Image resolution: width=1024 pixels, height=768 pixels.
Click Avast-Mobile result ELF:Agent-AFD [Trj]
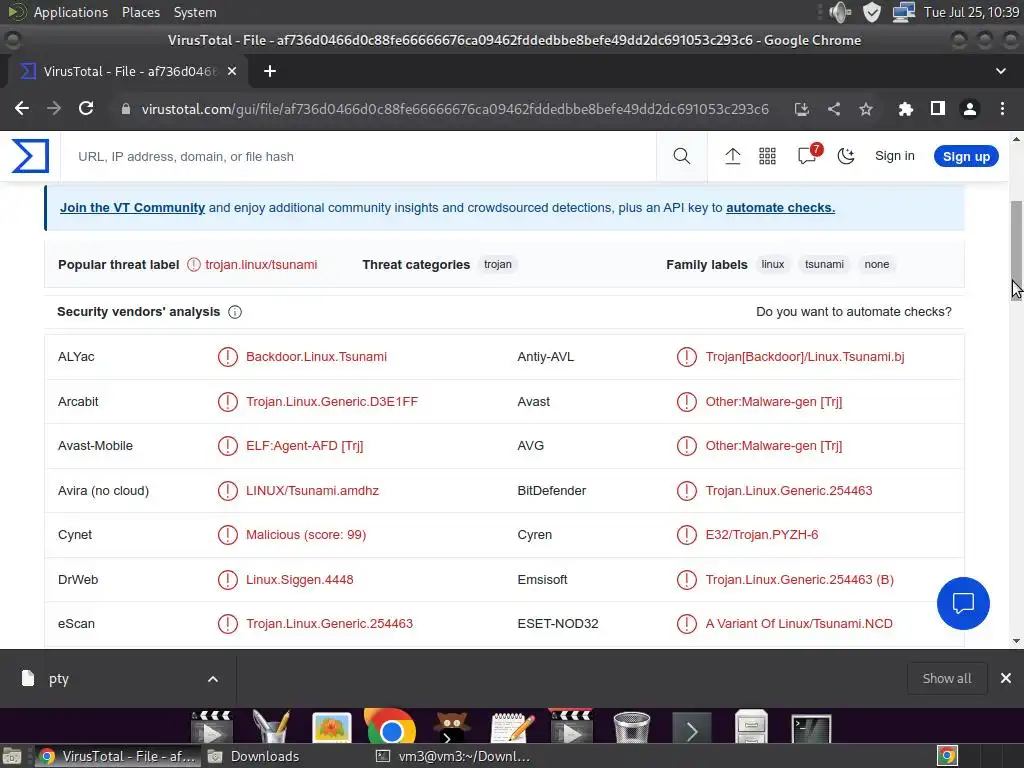(304, 446)
